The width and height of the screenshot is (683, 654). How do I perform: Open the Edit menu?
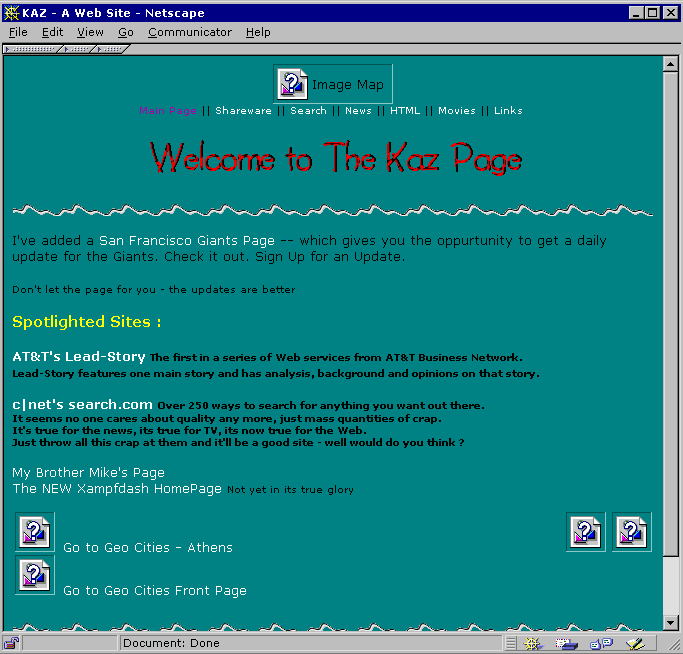click(52, 32)
